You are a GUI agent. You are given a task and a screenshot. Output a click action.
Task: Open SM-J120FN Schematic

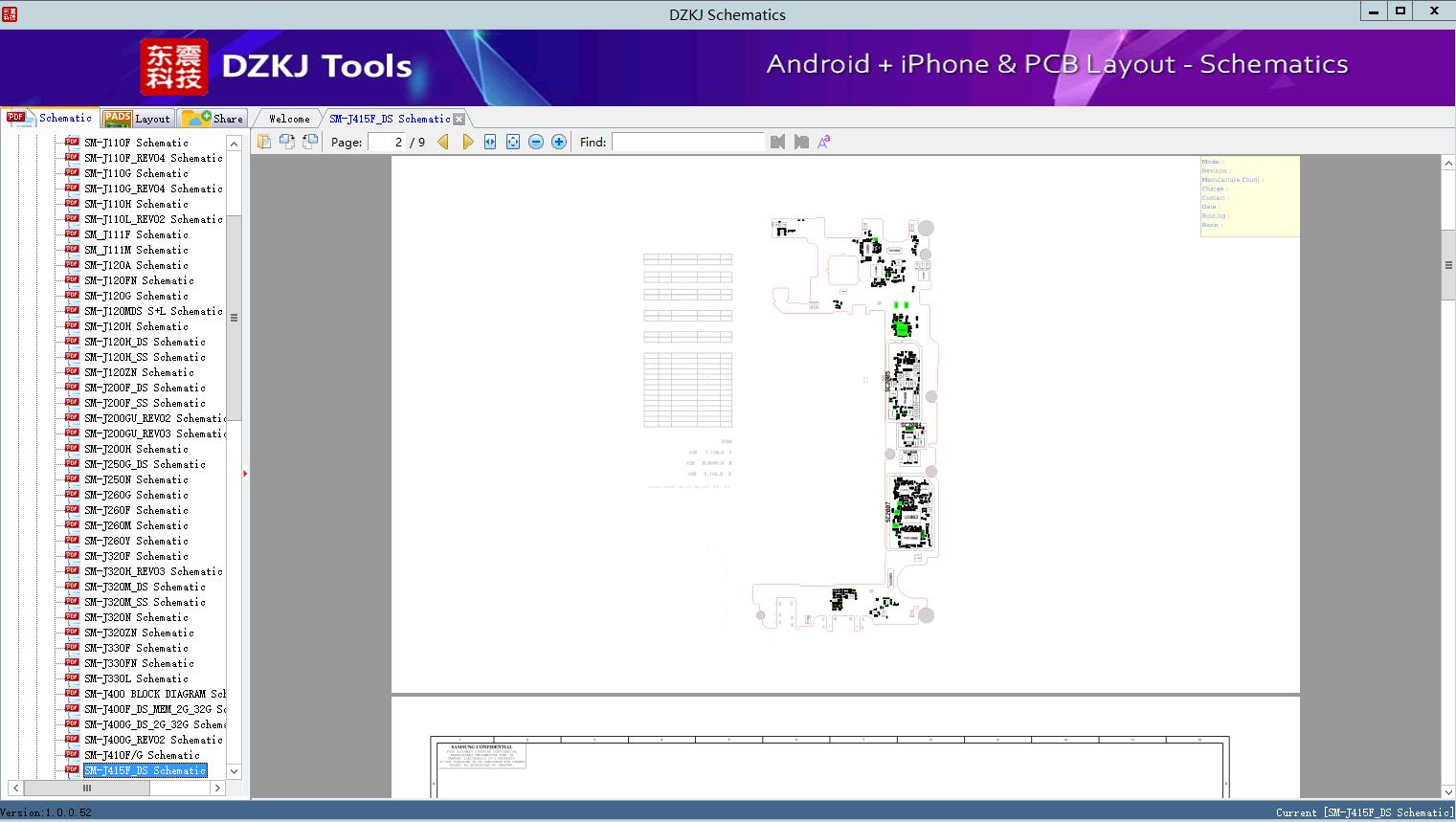139,280
